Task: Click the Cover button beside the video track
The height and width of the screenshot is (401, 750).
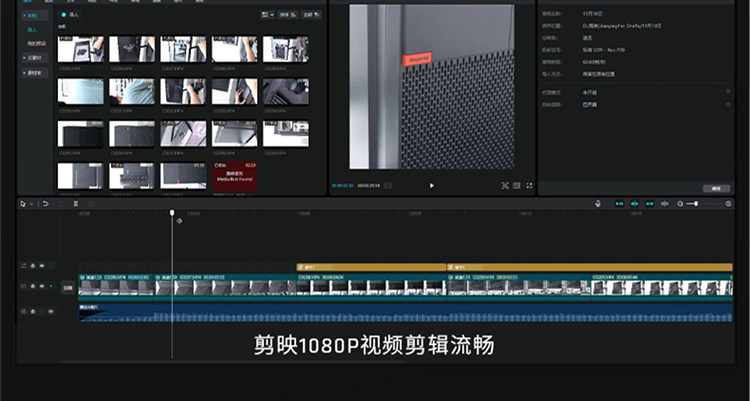Action: click(68, 288)
